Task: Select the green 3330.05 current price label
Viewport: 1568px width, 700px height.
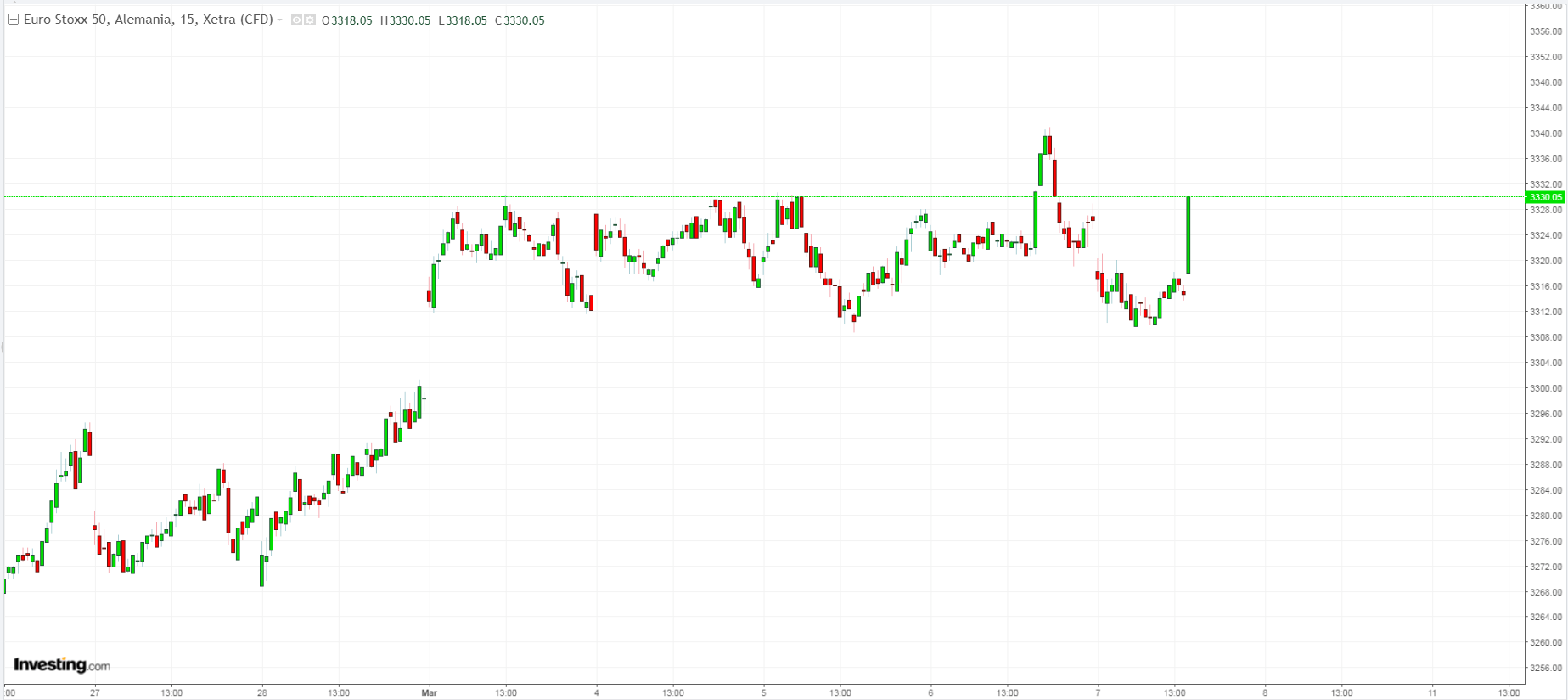Action: (x=1544, y=197)
